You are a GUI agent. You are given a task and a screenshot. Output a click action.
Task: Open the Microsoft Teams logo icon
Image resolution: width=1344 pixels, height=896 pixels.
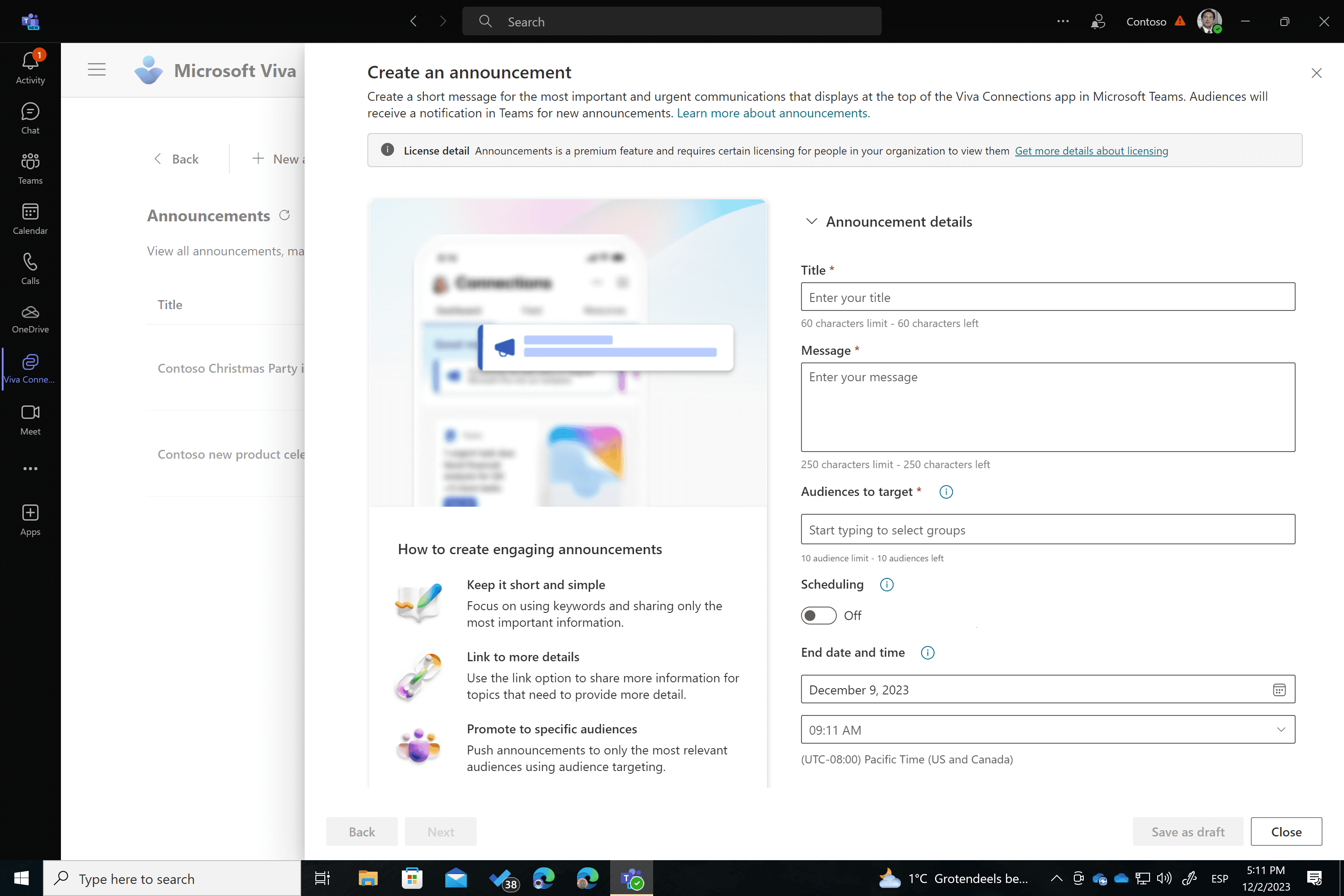30,22
